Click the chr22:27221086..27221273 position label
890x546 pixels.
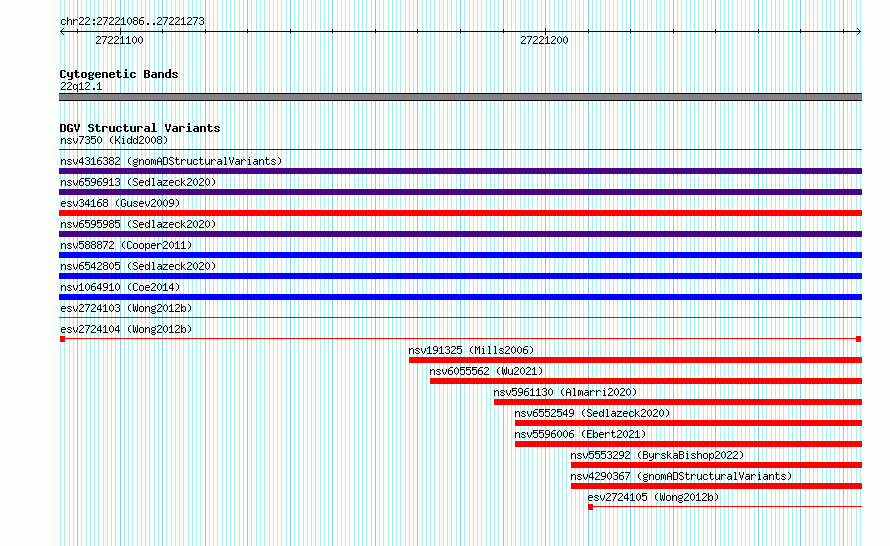coord(132,22)
